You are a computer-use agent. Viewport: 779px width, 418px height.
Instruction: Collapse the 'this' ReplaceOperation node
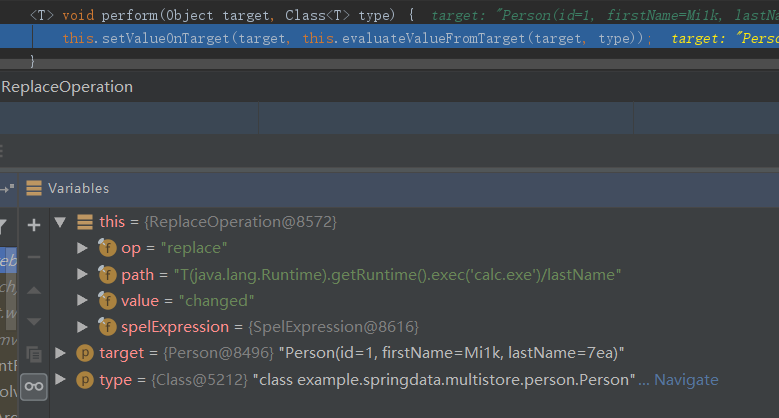pos(59,221)
